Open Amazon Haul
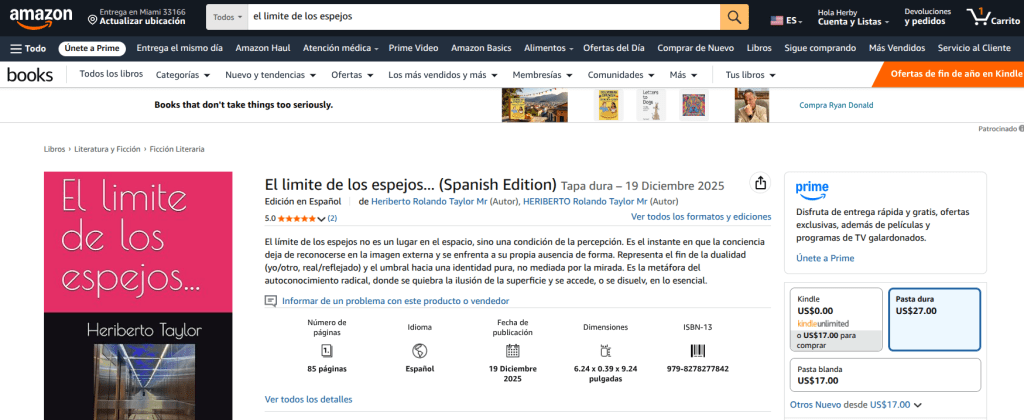Viewport: 1024px width, 420px height. [263, 48]
